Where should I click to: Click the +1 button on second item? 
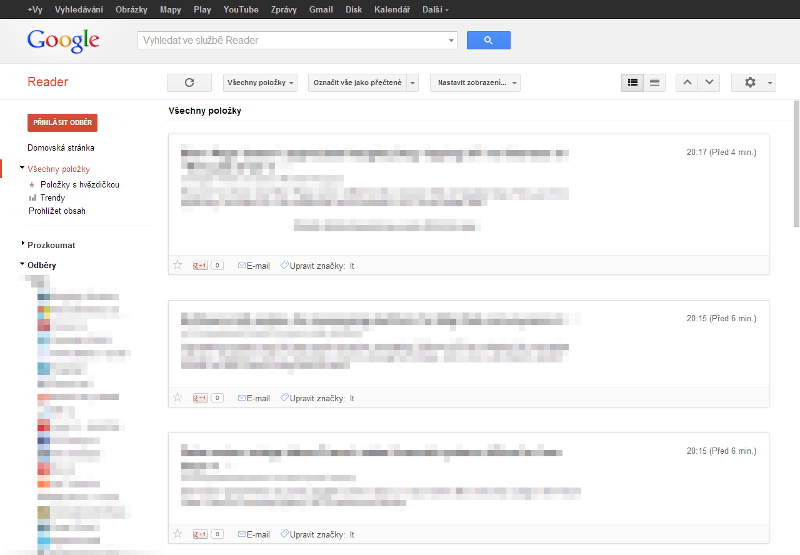pyautogui.click(x=200, y=398)
